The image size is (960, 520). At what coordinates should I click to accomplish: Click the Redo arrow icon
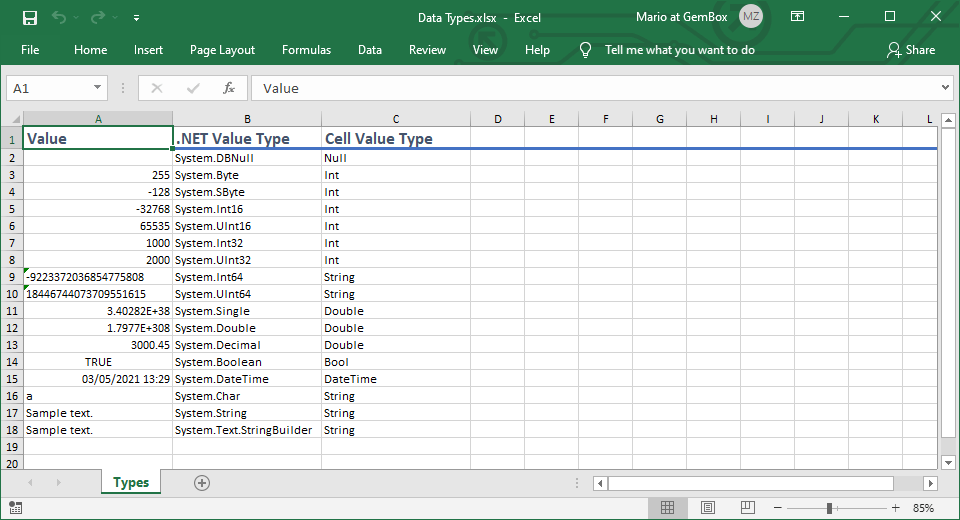coord(97,17)
